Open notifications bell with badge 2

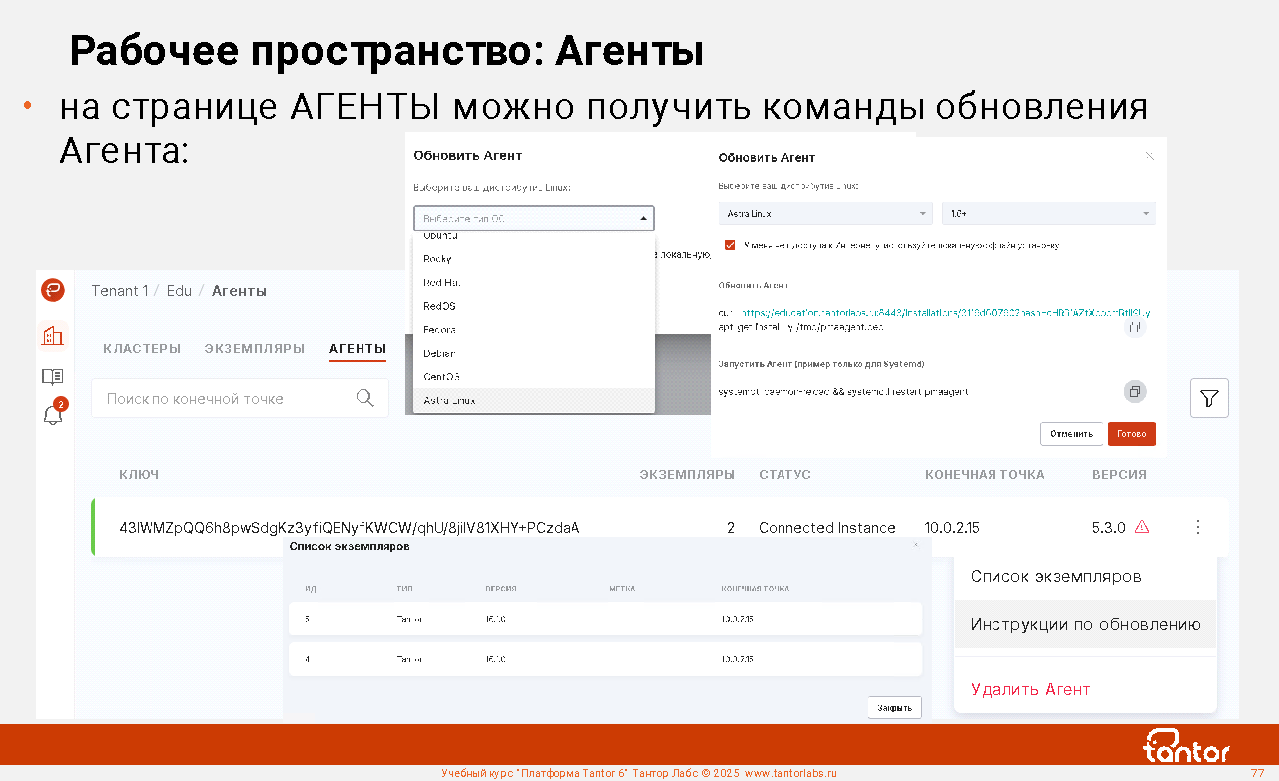pos(53,415)
